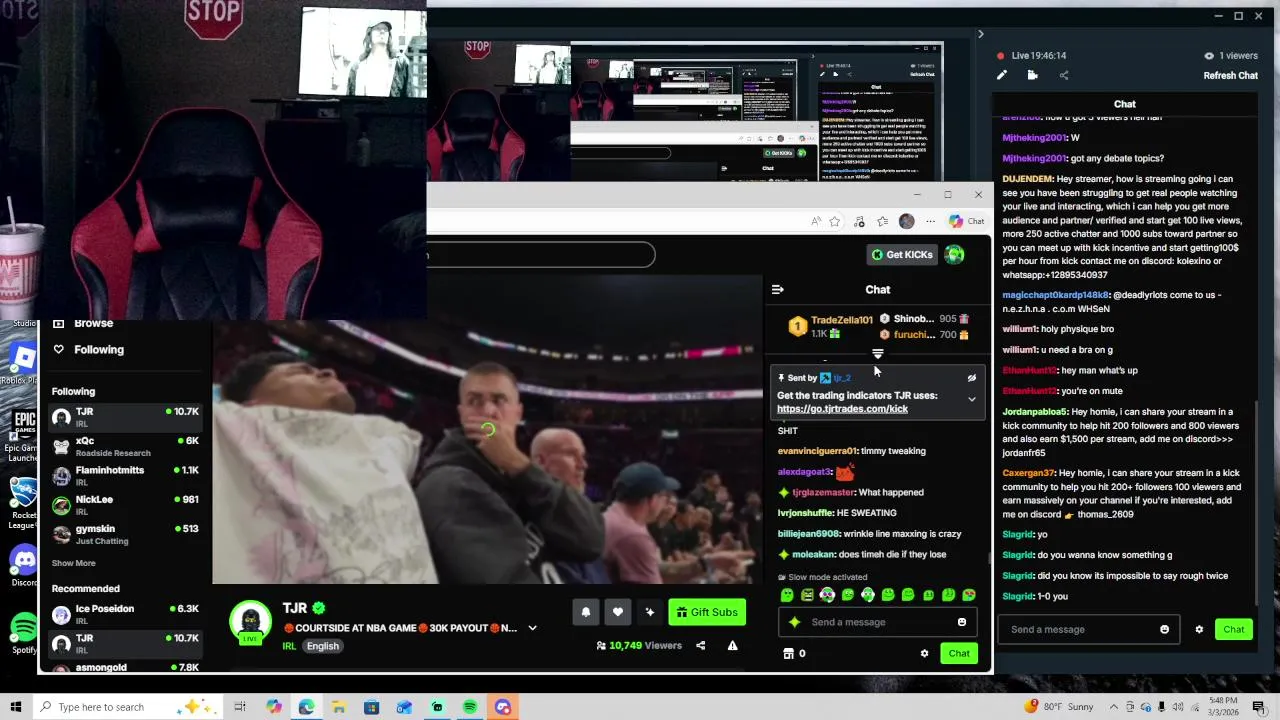Open the Windows Start menu
The image size is (1280, 720).
15,707
